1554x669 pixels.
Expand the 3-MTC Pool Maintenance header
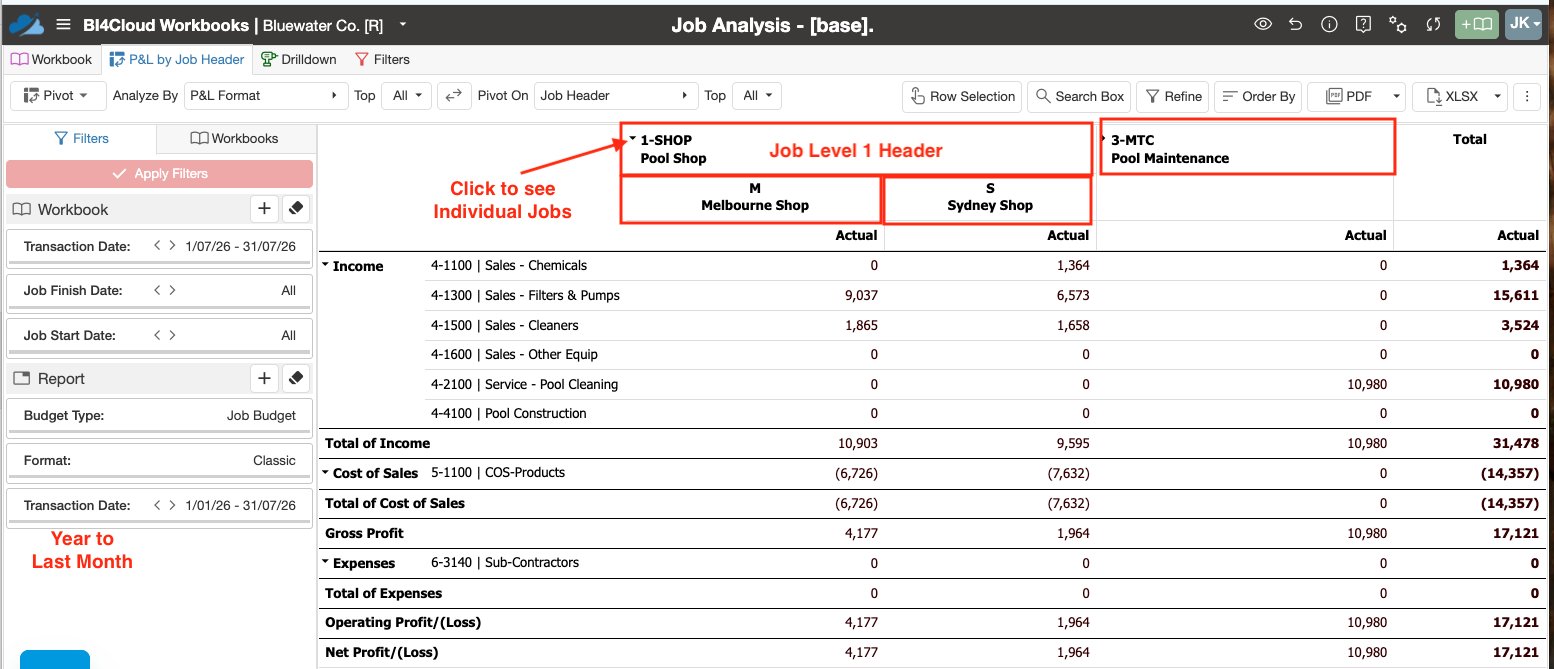coord(1103,140)
